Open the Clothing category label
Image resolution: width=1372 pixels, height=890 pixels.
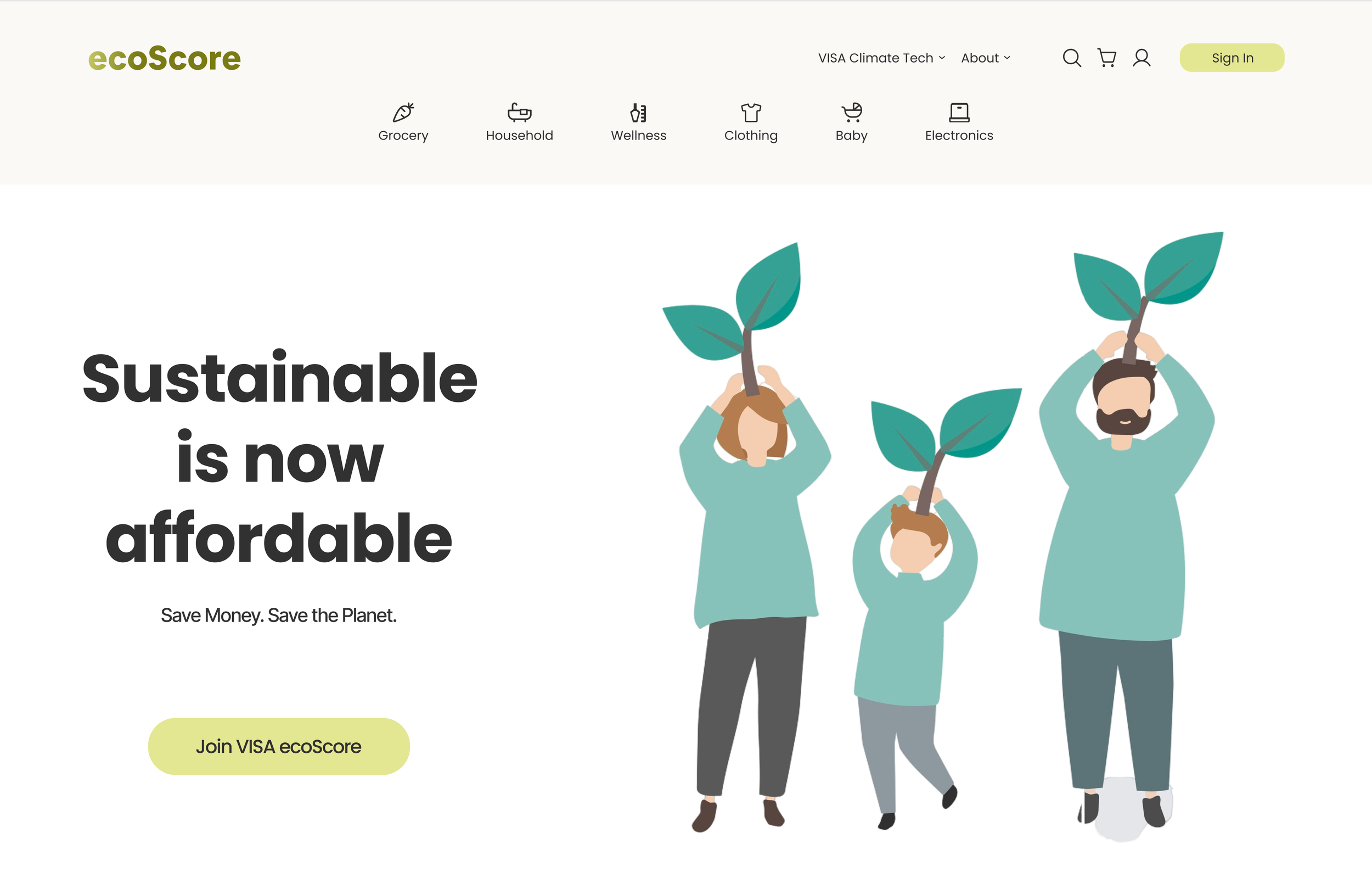click(x=751, y=136)
